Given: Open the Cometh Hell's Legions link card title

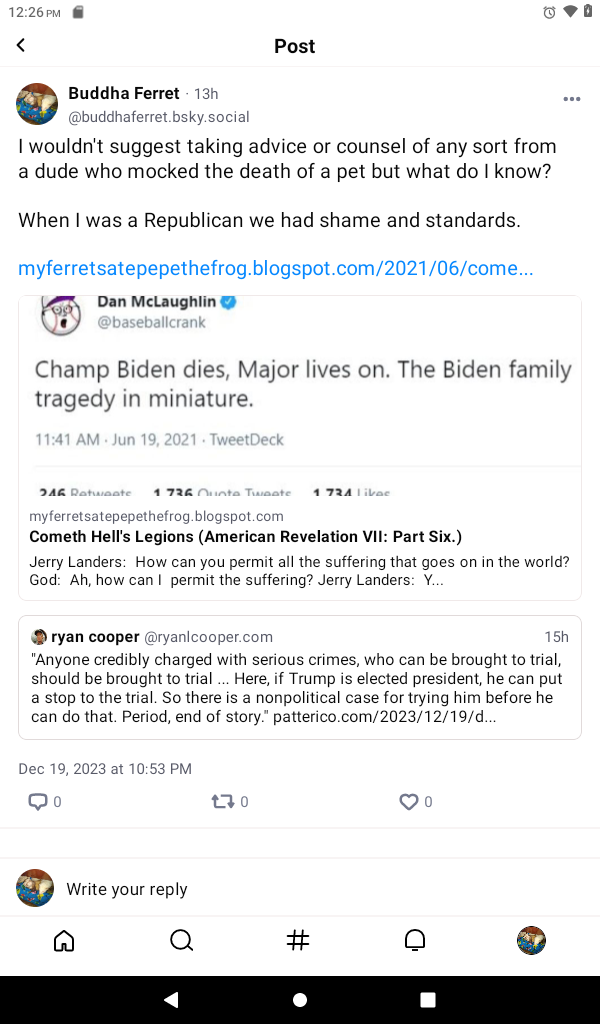Looking at the screenshot, I should click(245, 537).
